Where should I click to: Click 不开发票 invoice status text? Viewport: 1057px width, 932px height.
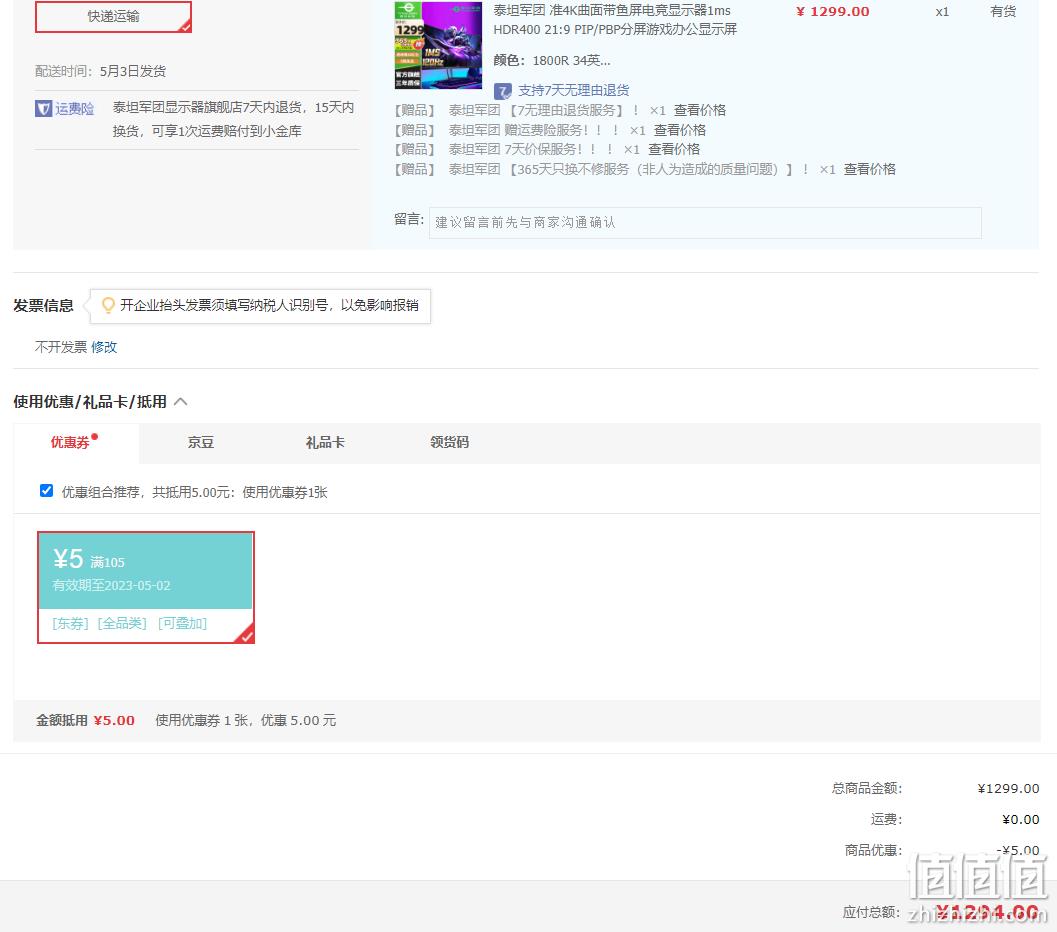pos(61,347)
